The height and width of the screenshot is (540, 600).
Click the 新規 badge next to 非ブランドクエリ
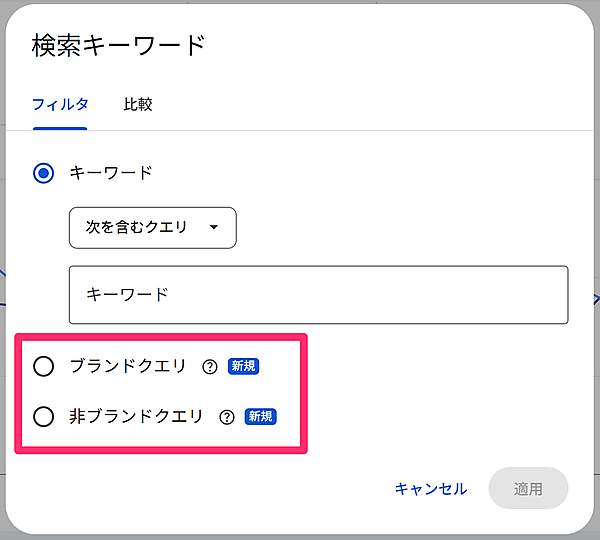(260, 416)
